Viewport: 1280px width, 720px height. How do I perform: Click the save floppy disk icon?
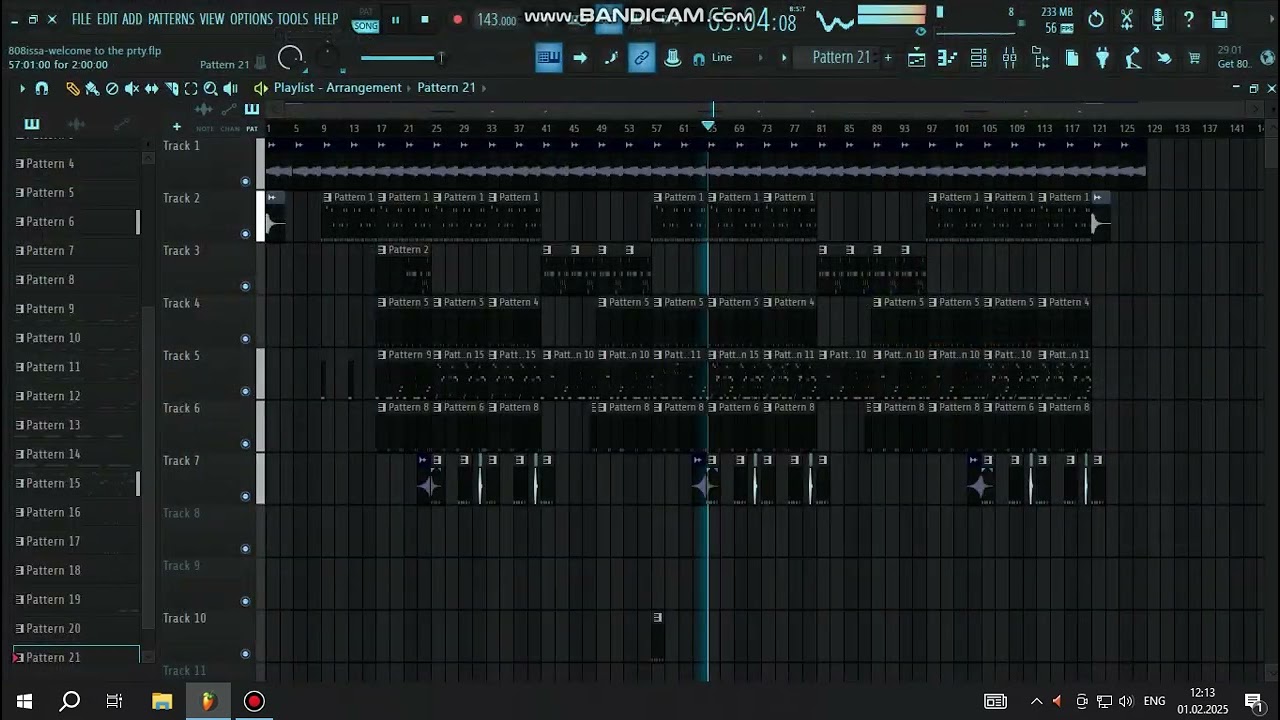point(1219,19)
